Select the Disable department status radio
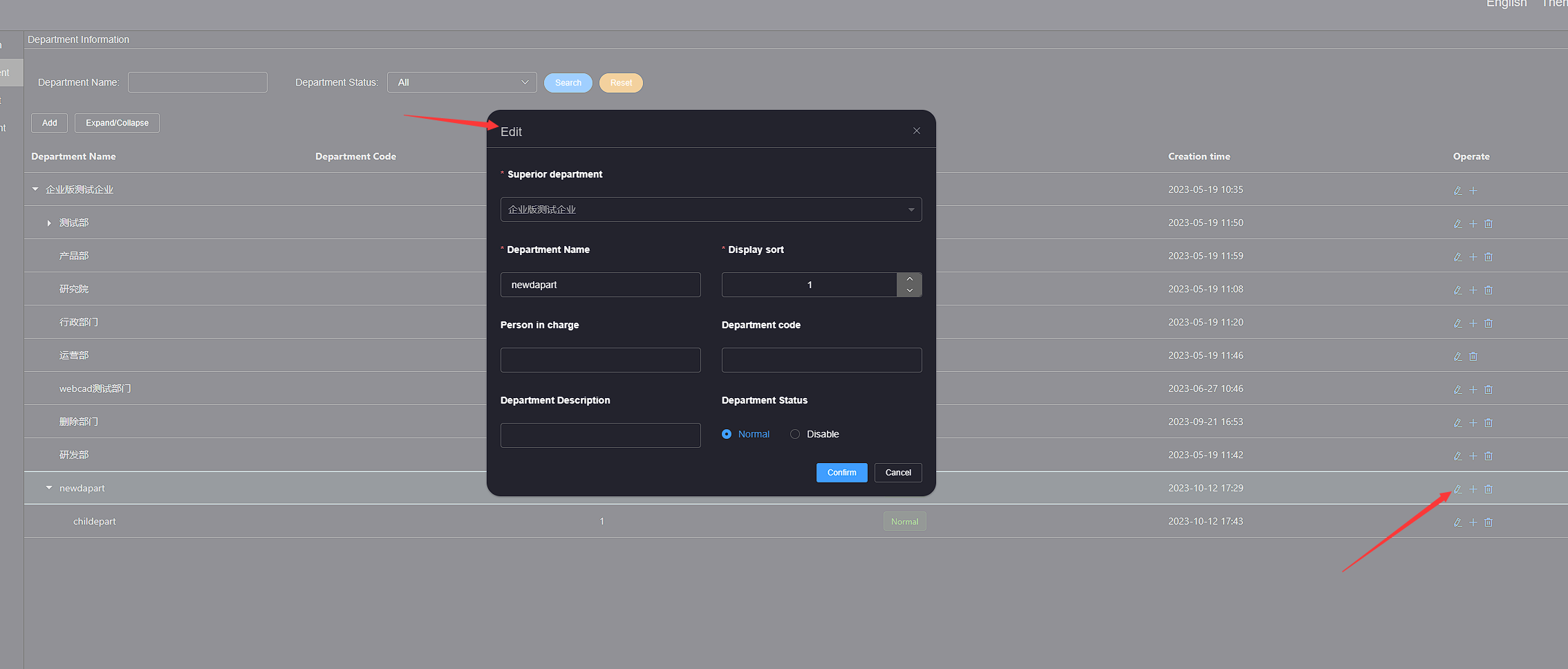This screenshot has width=1568, height=669. (795, 434)
